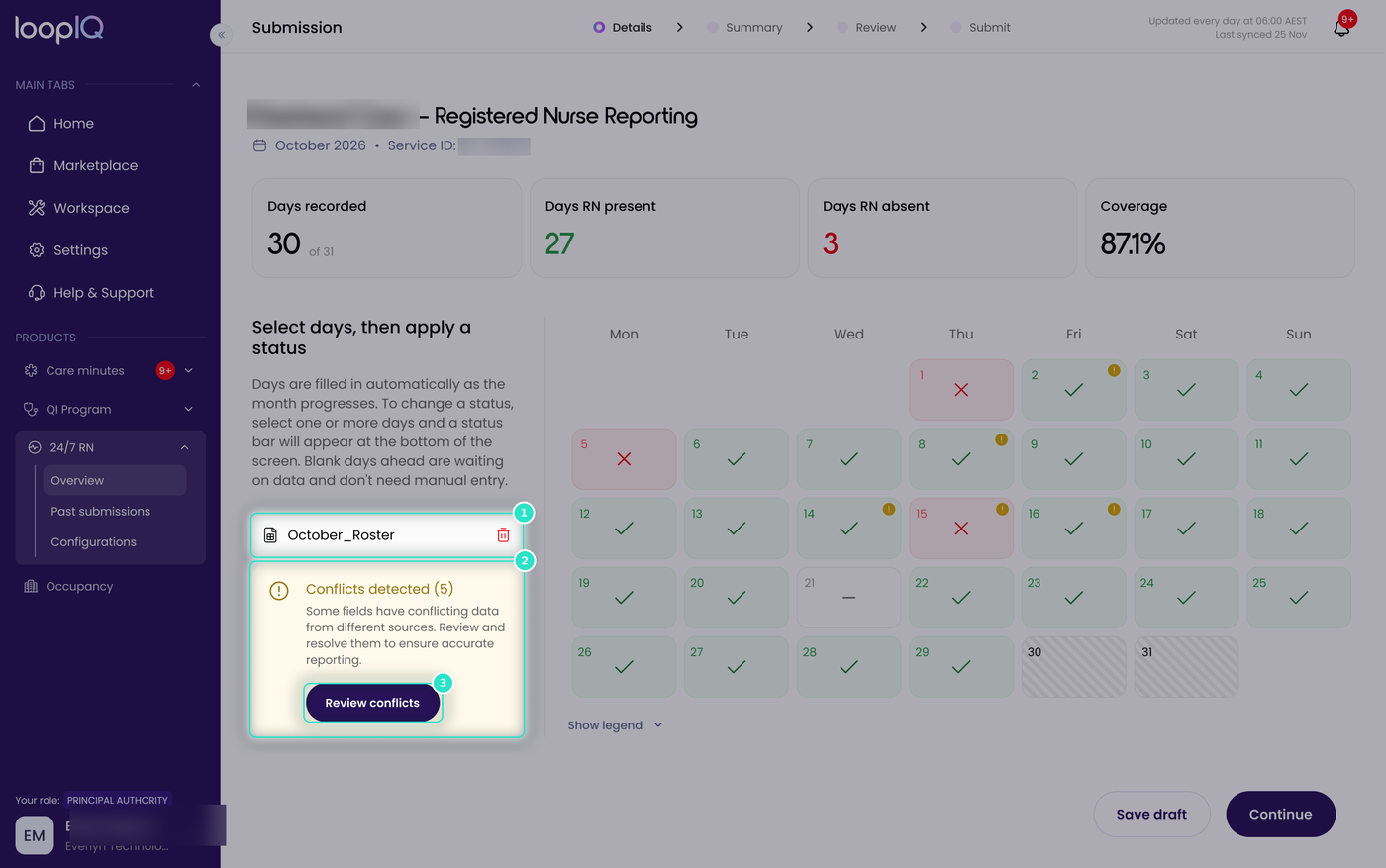Collapse the sidebar with the double-chevron icon
This screenshot has height=868, width=1386.
click(221, 35)
